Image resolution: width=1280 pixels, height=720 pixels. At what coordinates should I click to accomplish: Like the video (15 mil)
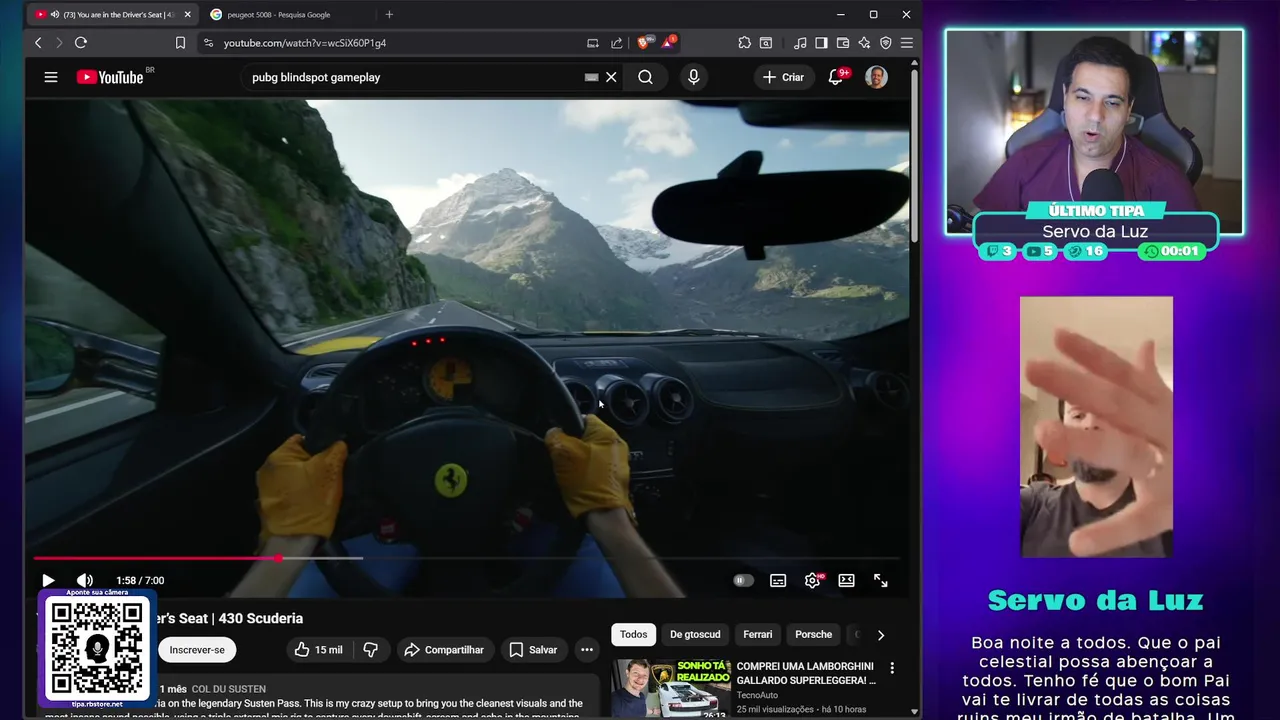click(318, 650)
